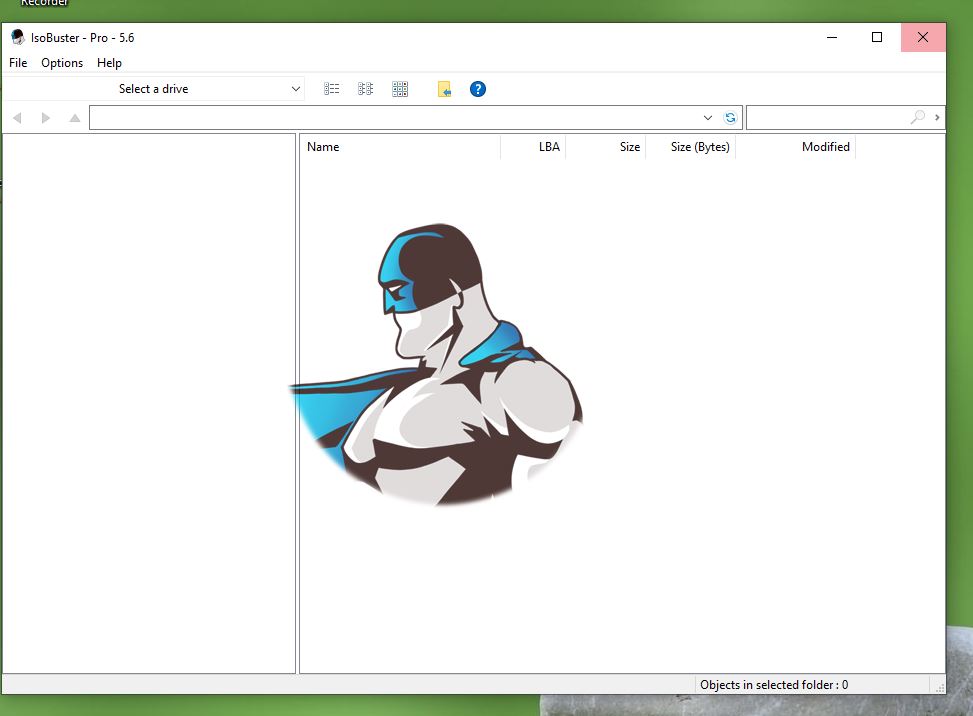
Task: Open the Options menu
Action: [62, 63]
